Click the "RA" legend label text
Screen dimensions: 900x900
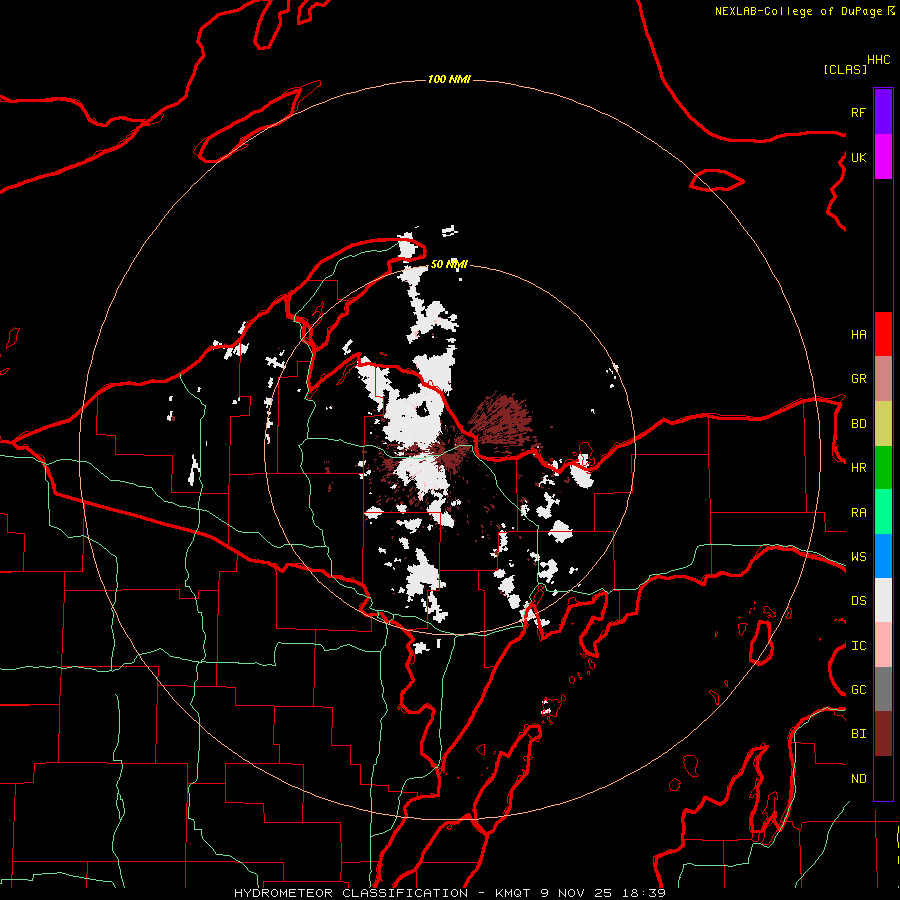coord(858,513)
